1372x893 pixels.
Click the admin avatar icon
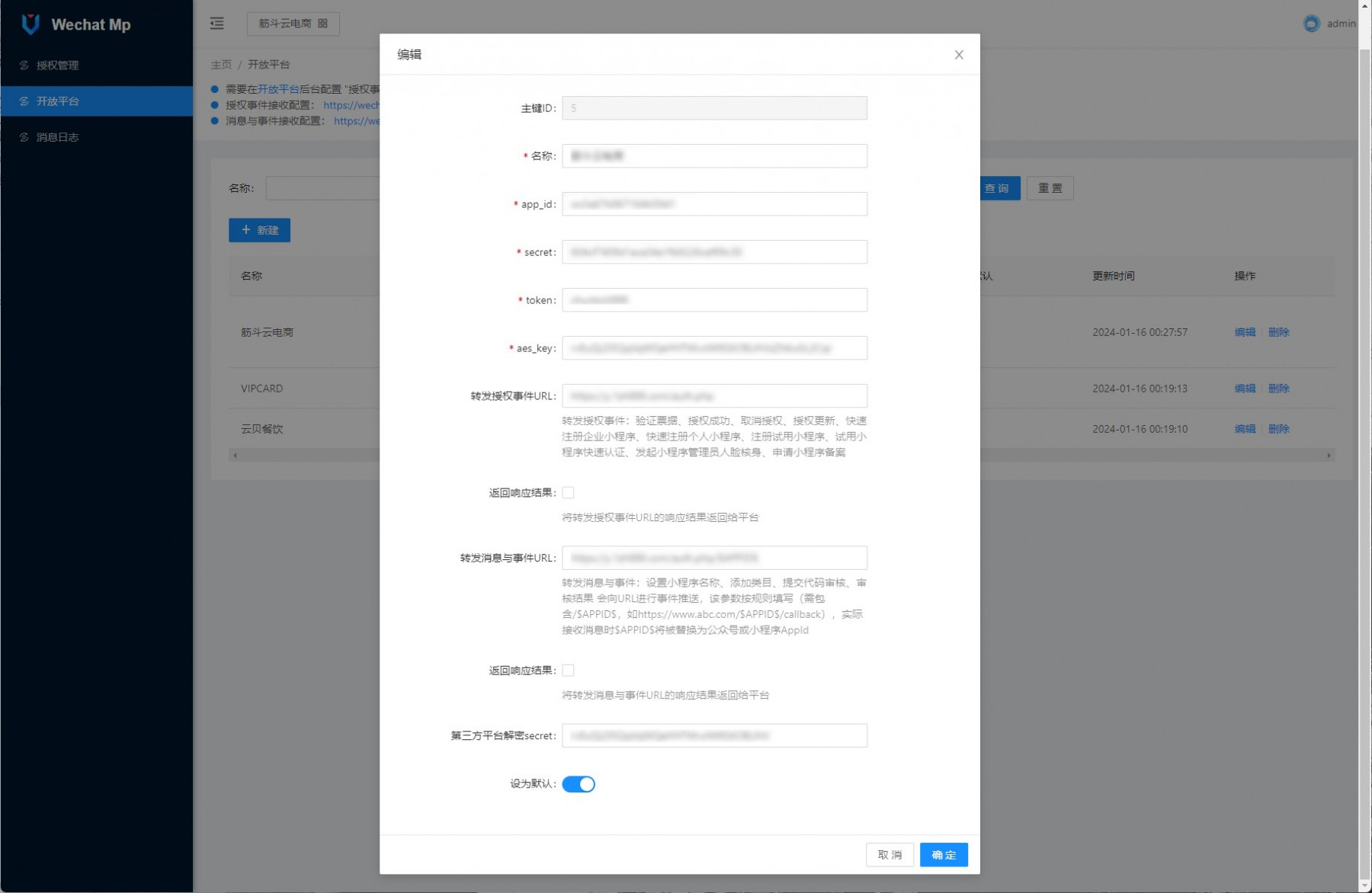tap(1311, 24)
